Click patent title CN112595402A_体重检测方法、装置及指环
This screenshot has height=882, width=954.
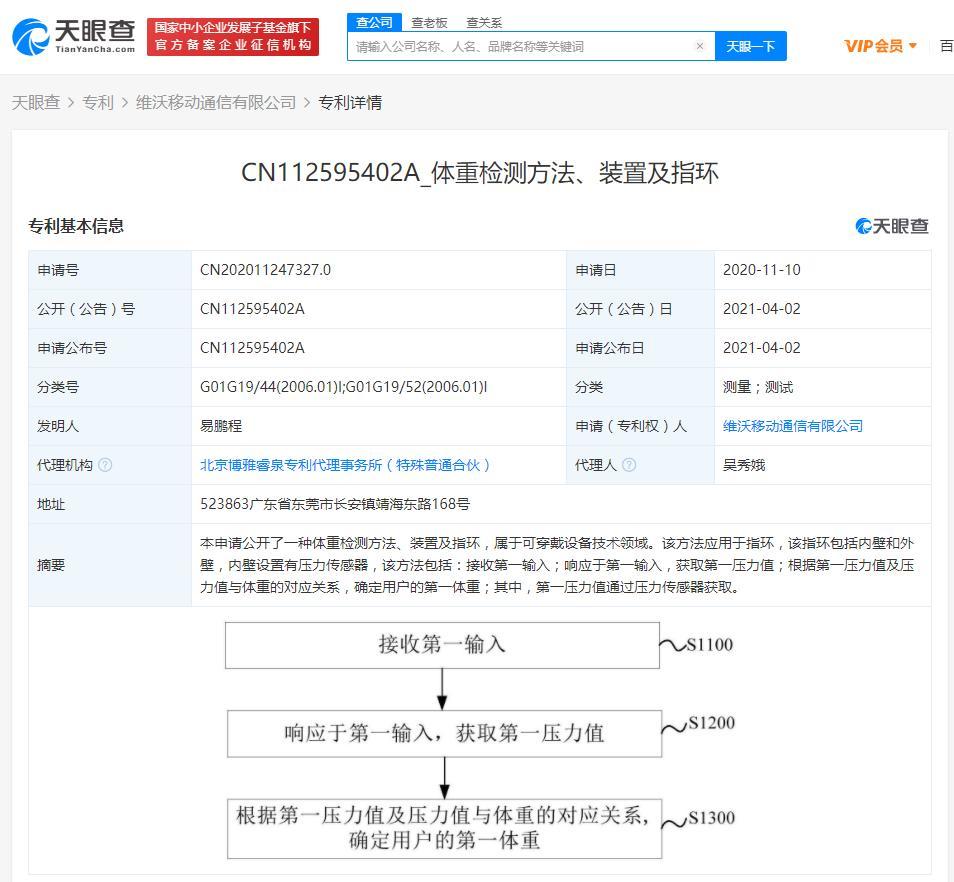(480, 173)
